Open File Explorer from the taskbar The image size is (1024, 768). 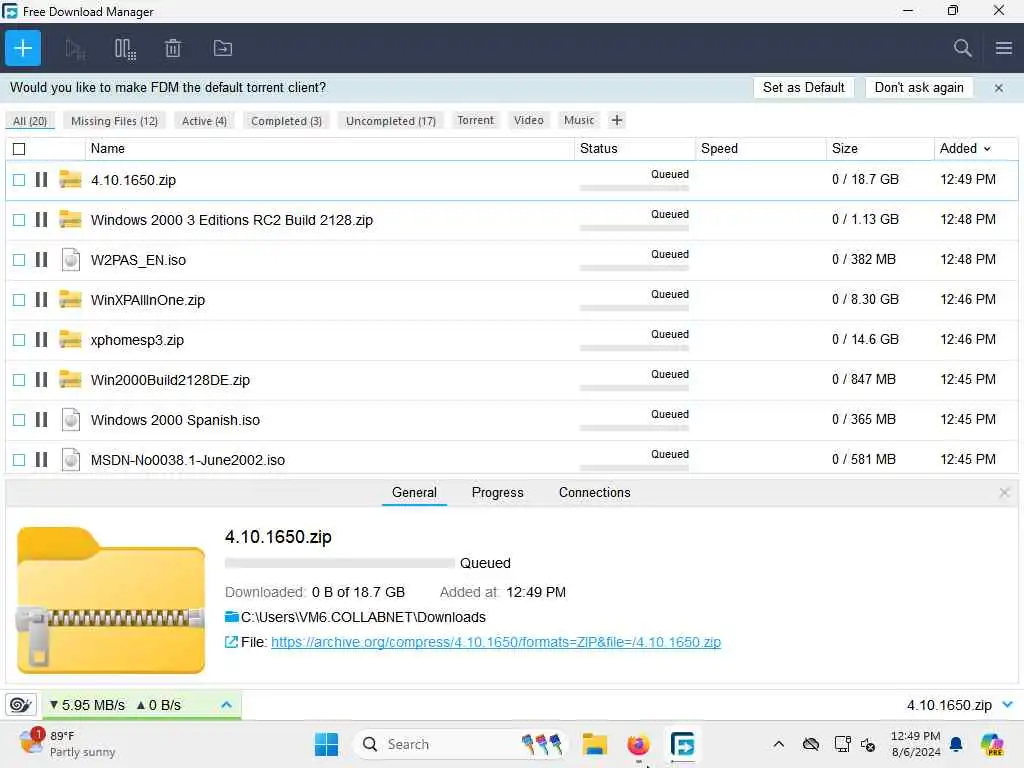(594, 744)
